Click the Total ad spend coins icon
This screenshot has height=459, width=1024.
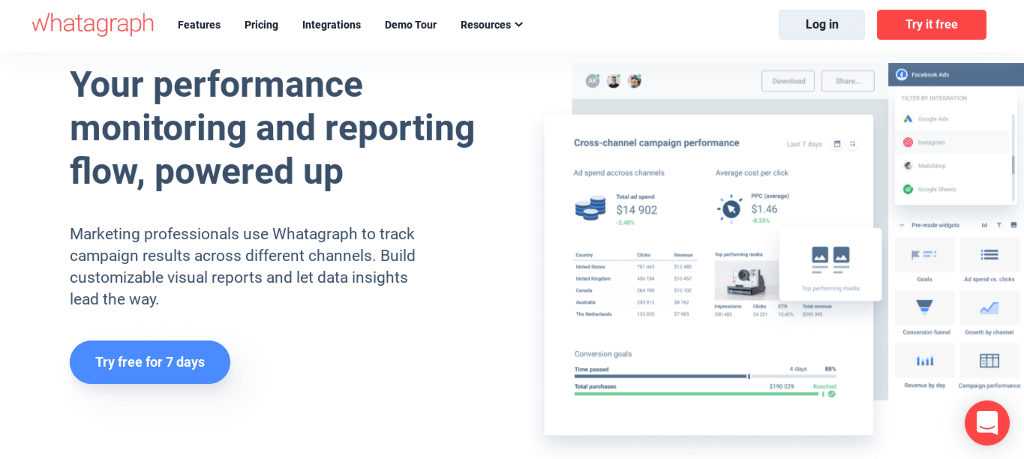point(590,208)
